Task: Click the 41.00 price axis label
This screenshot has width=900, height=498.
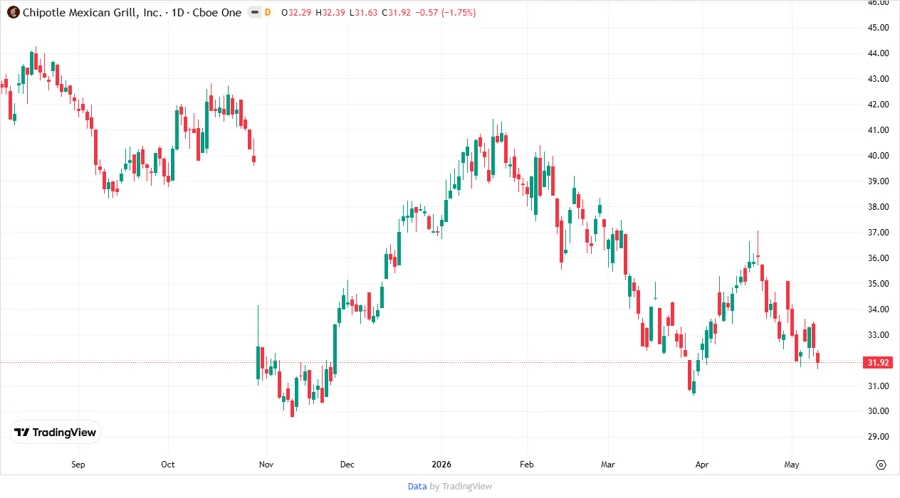Action: (878, 130)
